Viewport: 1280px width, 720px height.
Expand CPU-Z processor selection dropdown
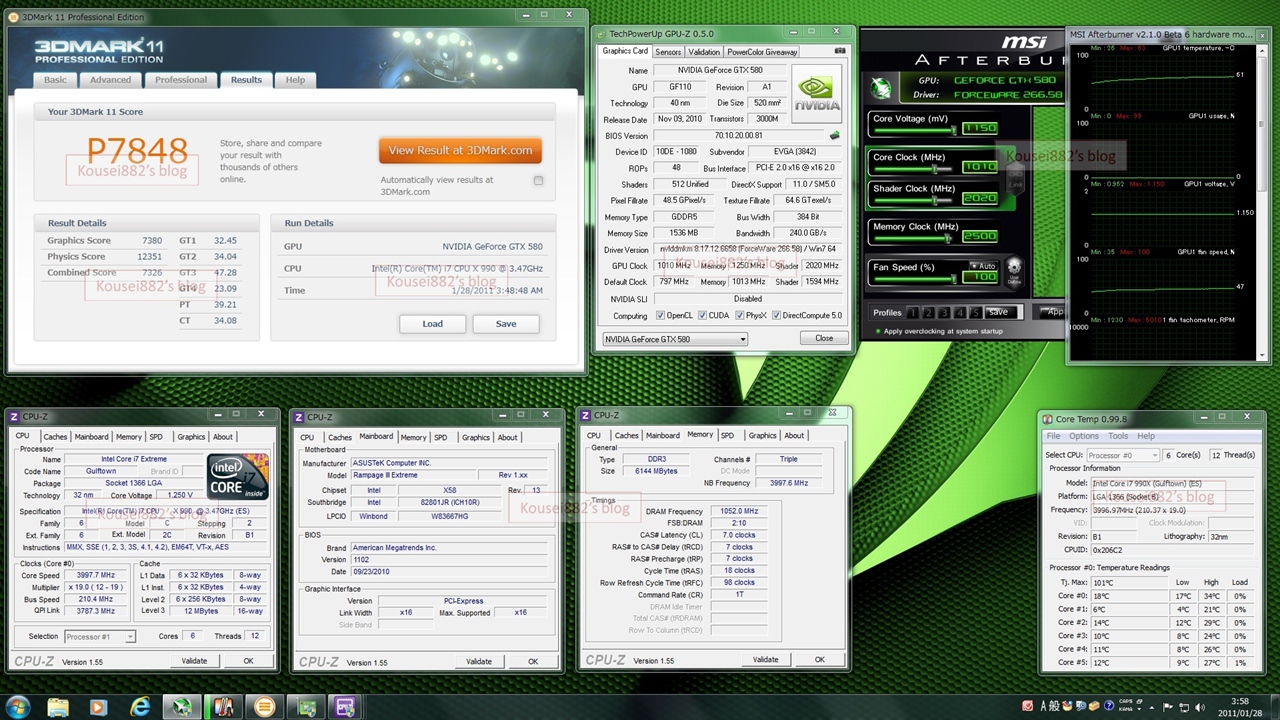[130, 637]
